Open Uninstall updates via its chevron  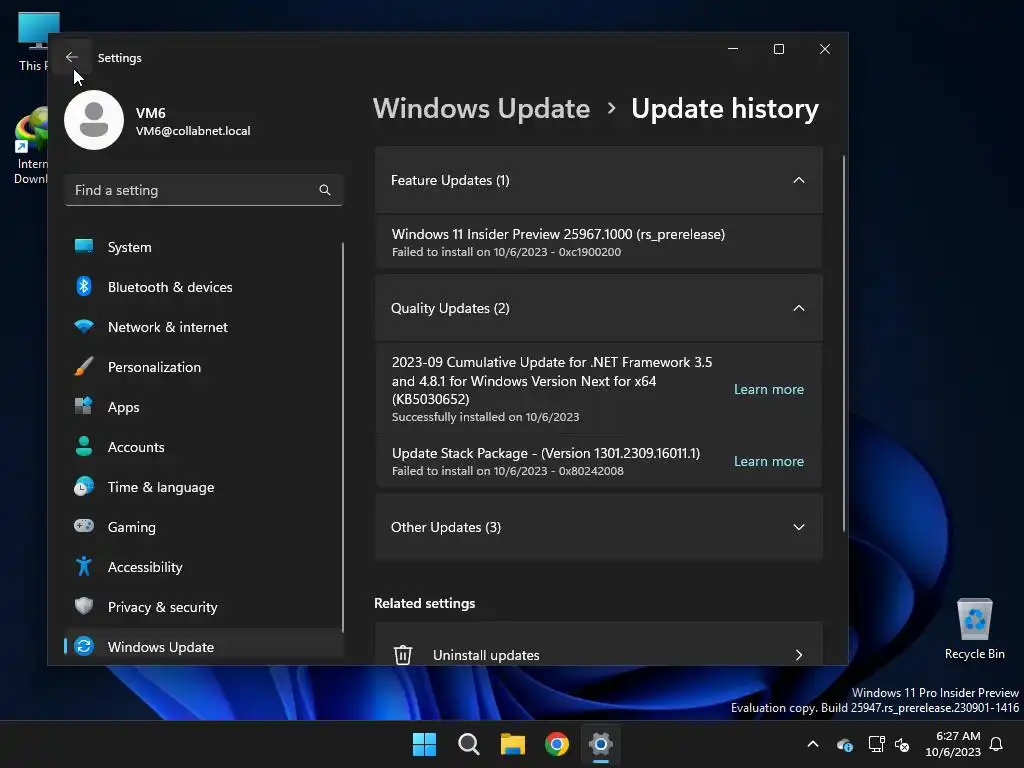coord(799,655)
